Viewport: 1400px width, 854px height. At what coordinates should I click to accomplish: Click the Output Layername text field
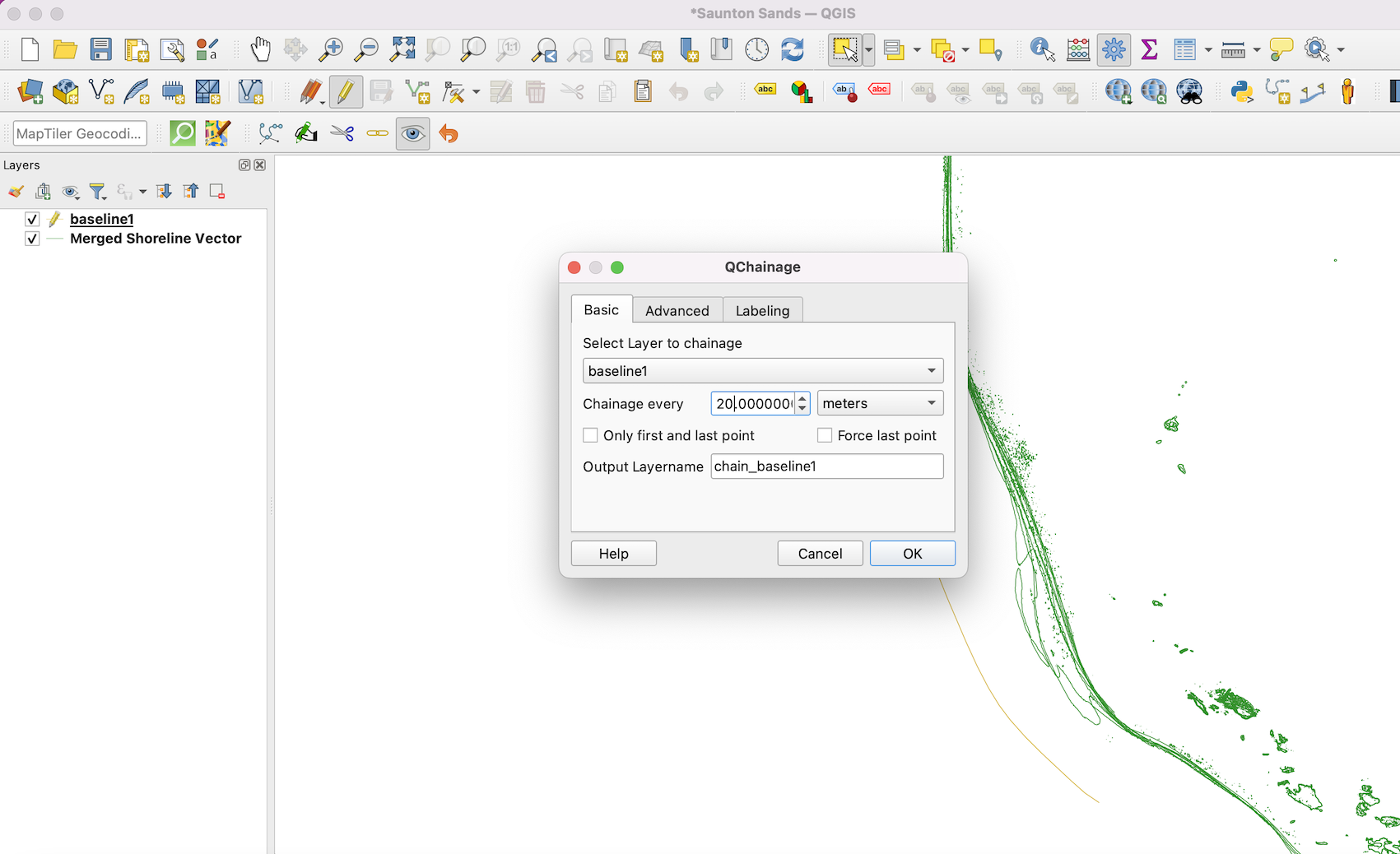[826, 466]
